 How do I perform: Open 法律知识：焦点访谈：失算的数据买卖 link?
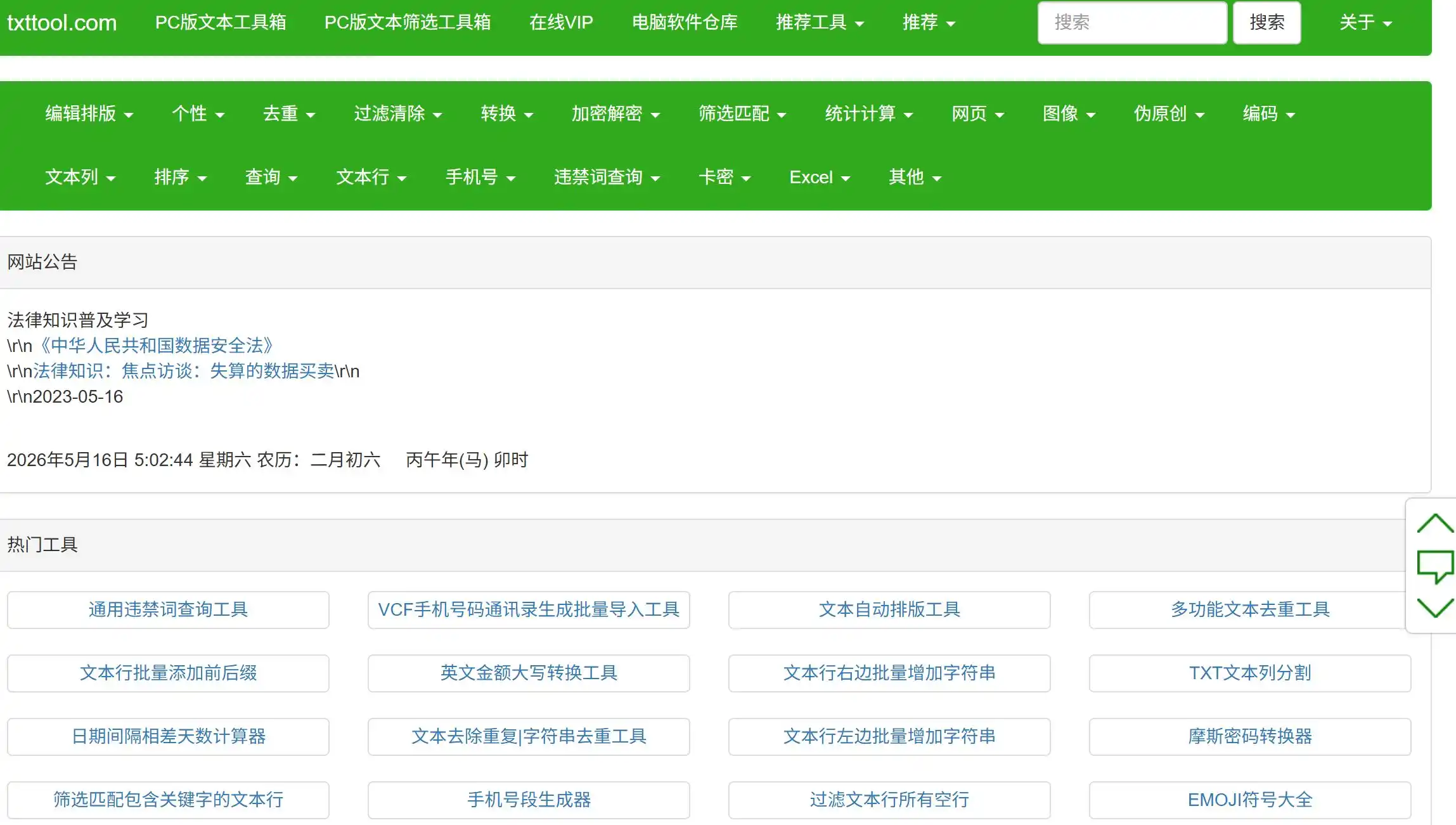[183, 371]
